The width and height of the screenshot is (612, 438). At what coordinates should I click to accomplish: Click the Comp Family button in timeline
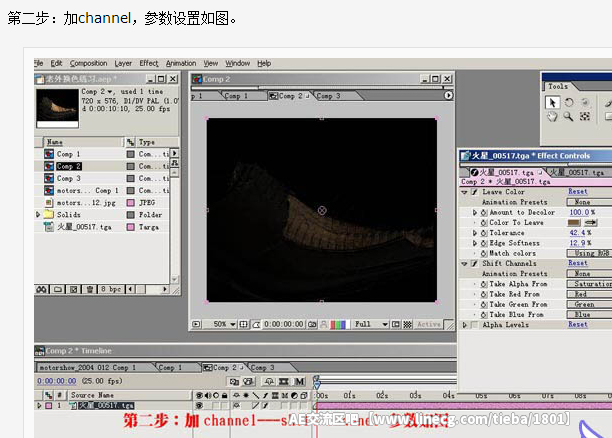pyautogui.click(x=234, y=381)
